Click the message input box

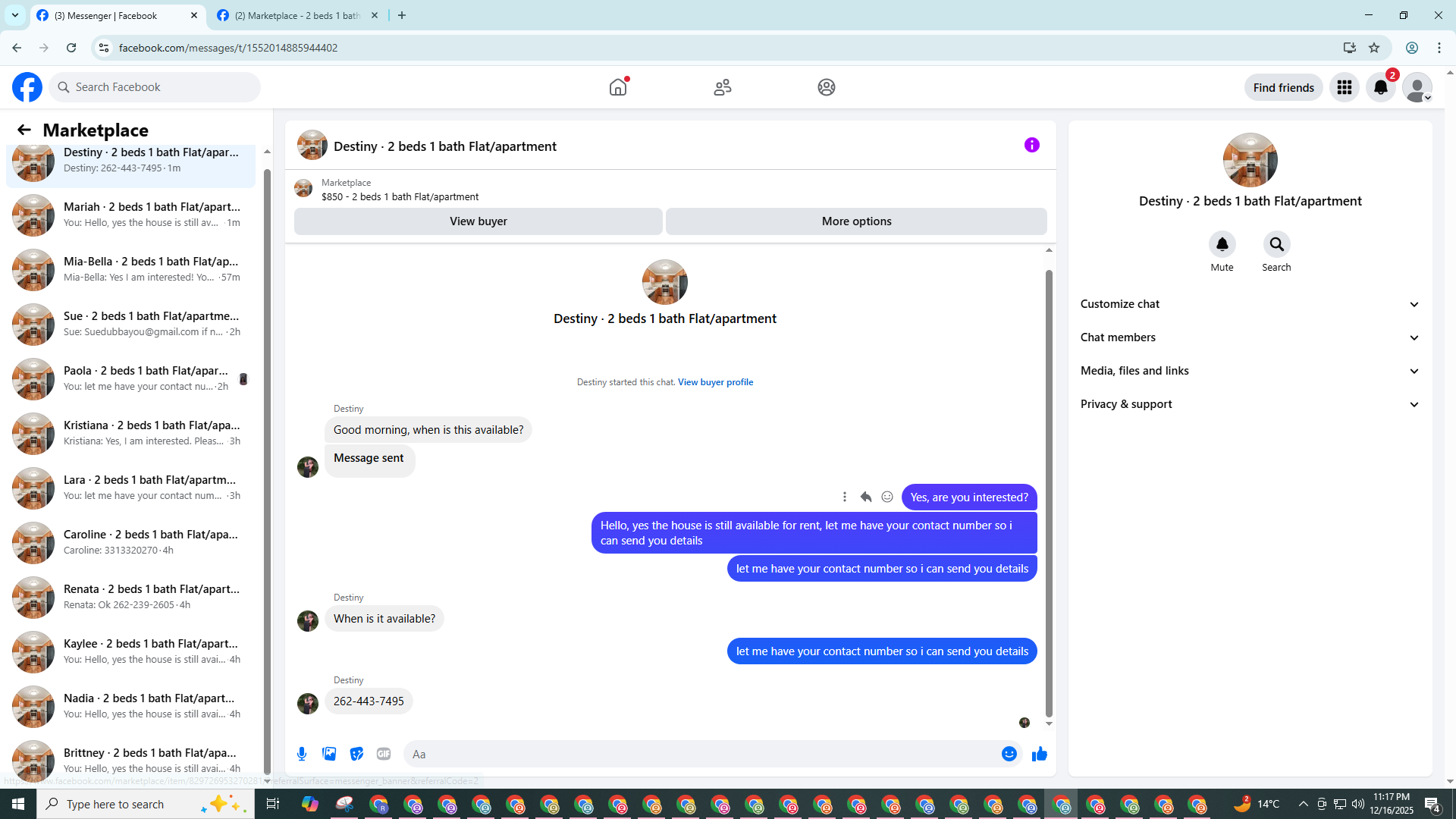coord(701,754)
